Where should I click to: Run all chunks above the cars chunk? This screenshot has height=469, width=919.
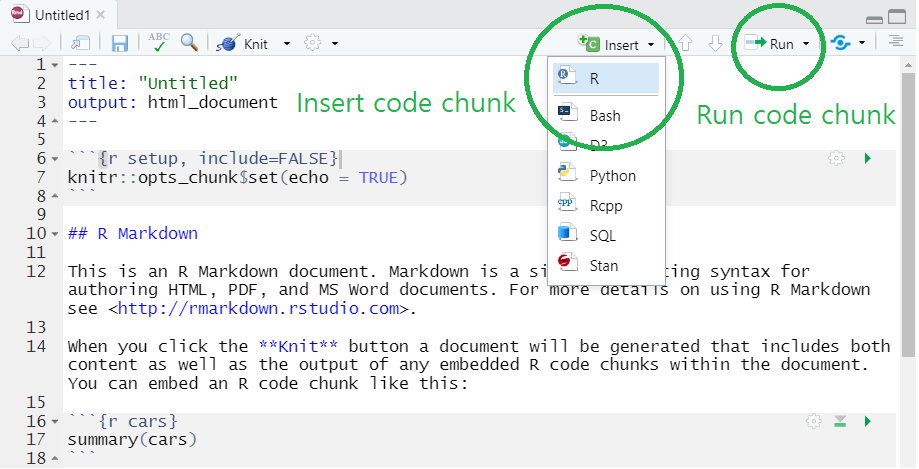(841, 421)
